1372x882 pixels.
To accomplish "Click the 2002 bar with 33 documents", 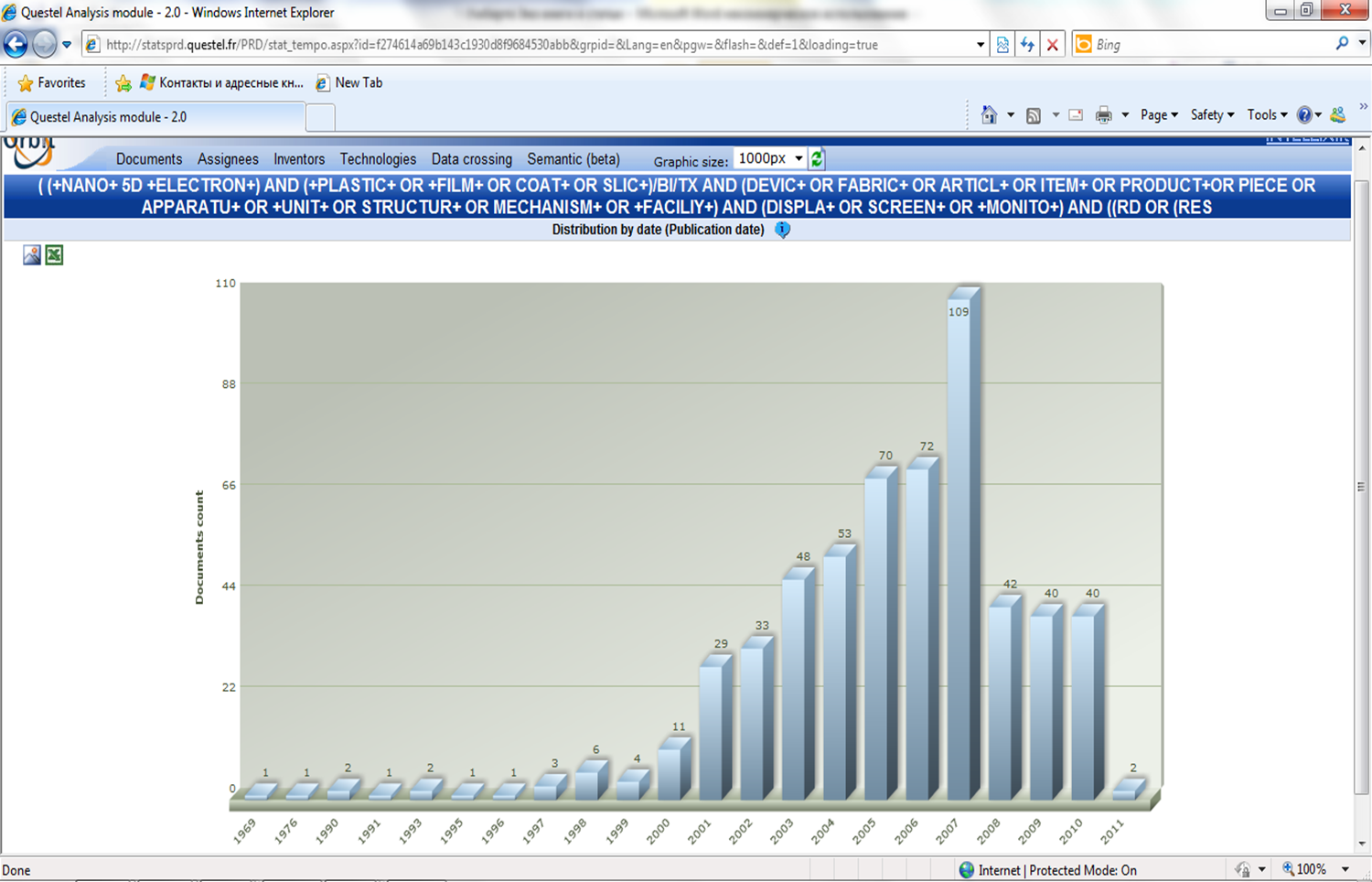I will coord(756,719).
